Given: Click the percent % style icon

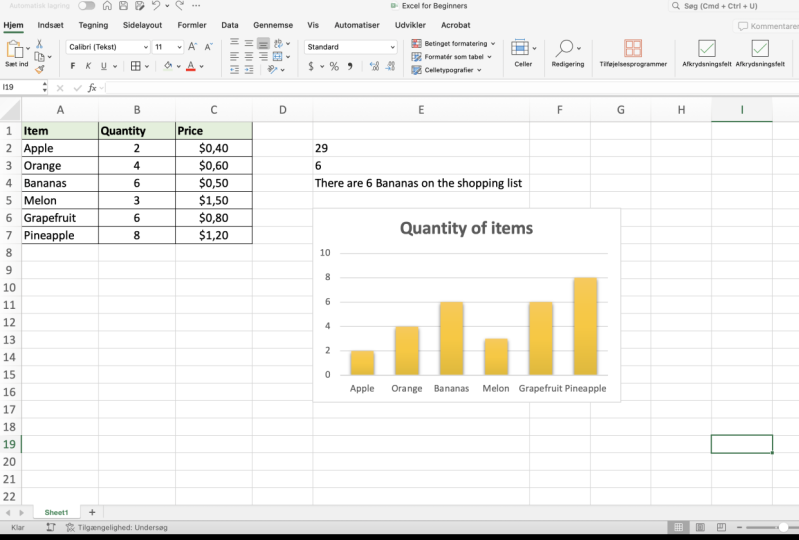Looking at the screenshot, I should point(334,66).
